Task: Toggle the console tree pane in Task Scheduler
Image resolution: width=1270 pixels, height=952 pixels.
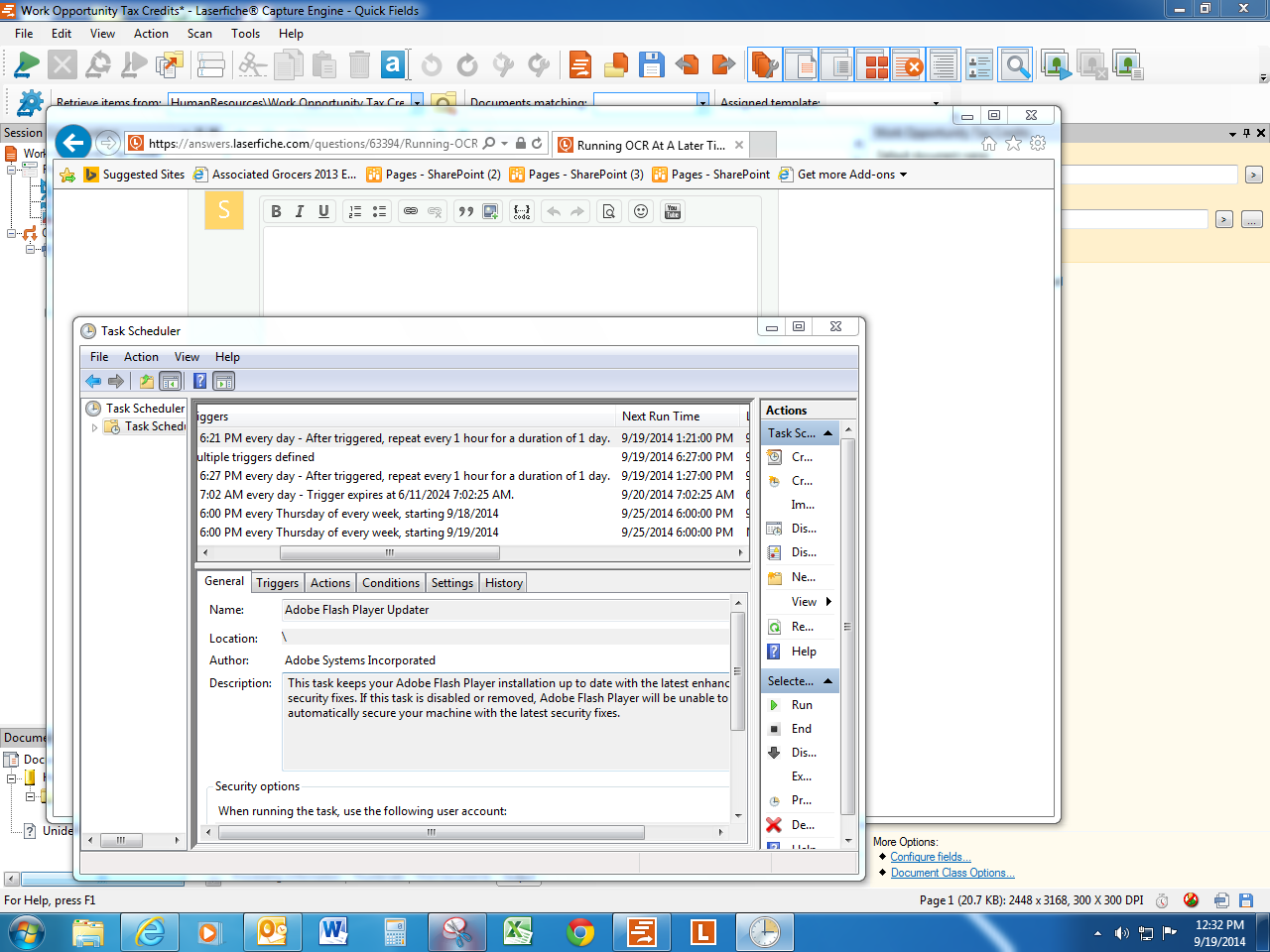Action: (171, 381)
